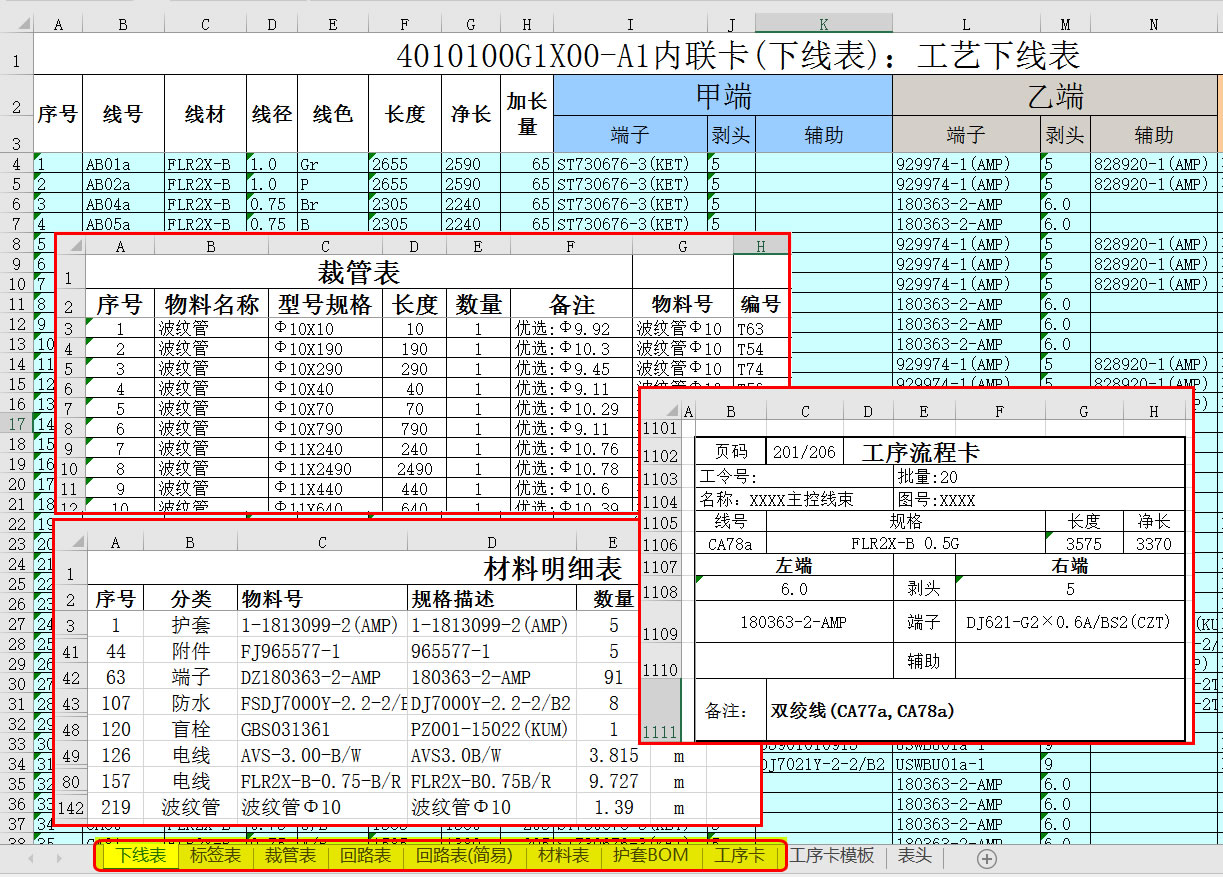1223x877 pixels.
Task: Switch to the 下线表 sheet tab
Action: pyautogui.click(x=142, y=856)
